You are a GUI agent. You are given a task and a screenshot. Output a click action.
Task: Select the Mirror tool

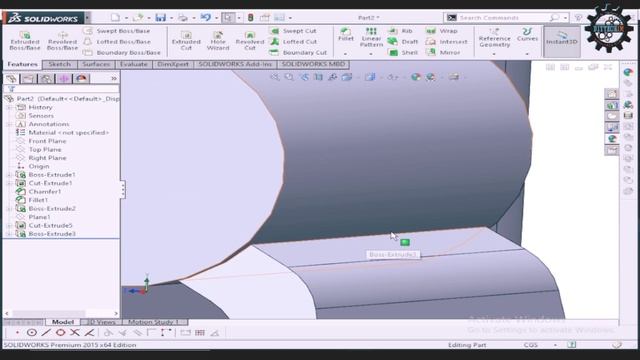[x=443, y=53]
